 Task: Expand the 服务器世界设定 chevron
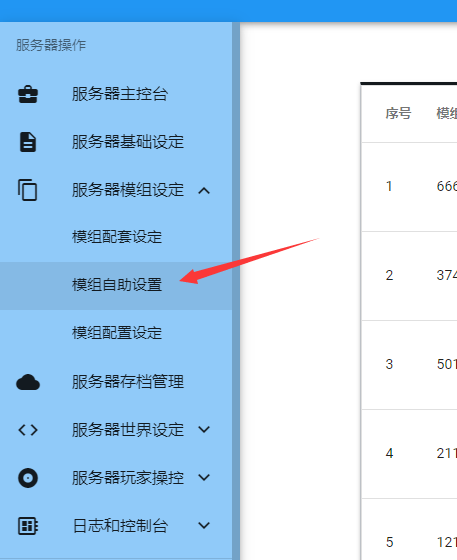coord(204,429)
